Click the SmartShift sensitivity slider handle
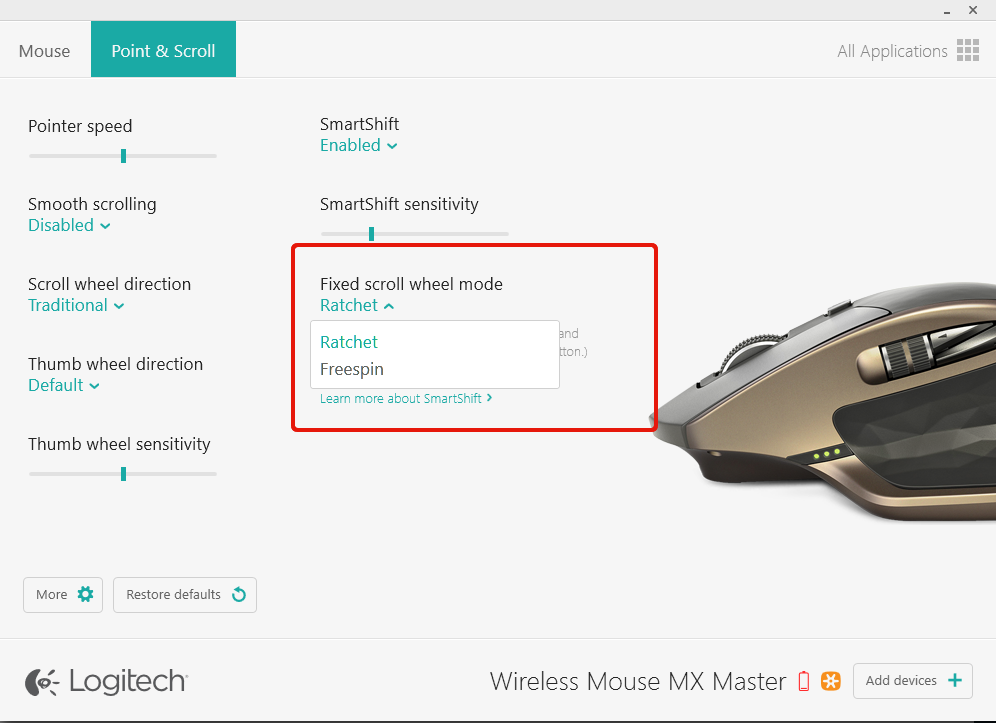Viewport: 996px width, 723px height. pos(372,234)
